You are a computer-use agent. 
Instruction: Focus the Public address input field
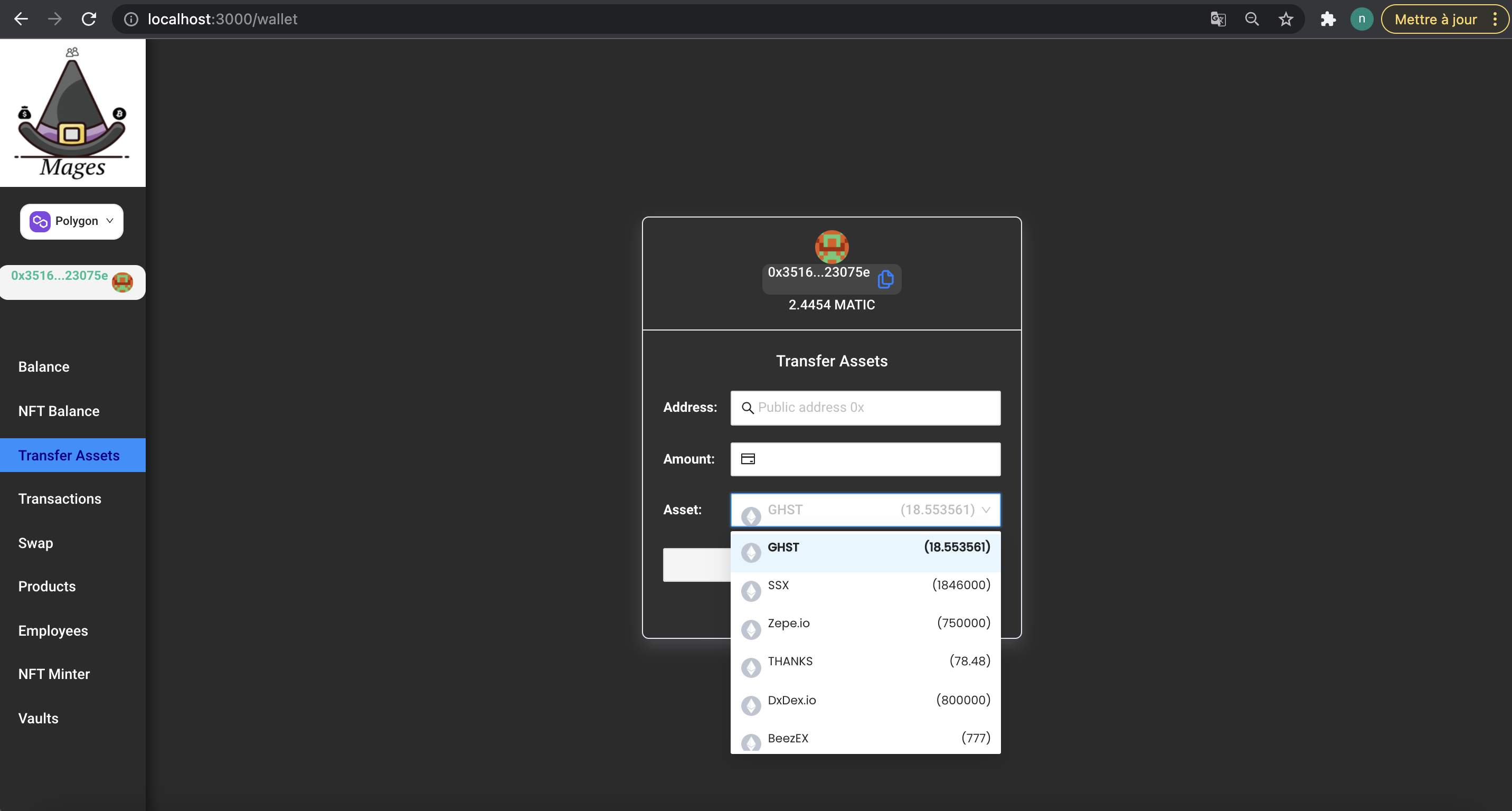point(875,408)
